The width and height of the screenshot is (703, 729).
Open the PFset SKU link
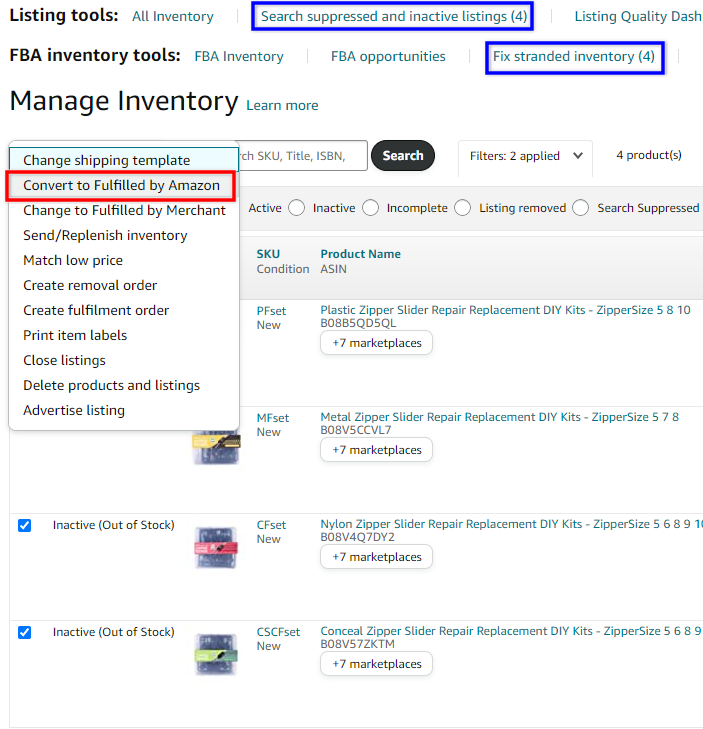pos(272,311)
